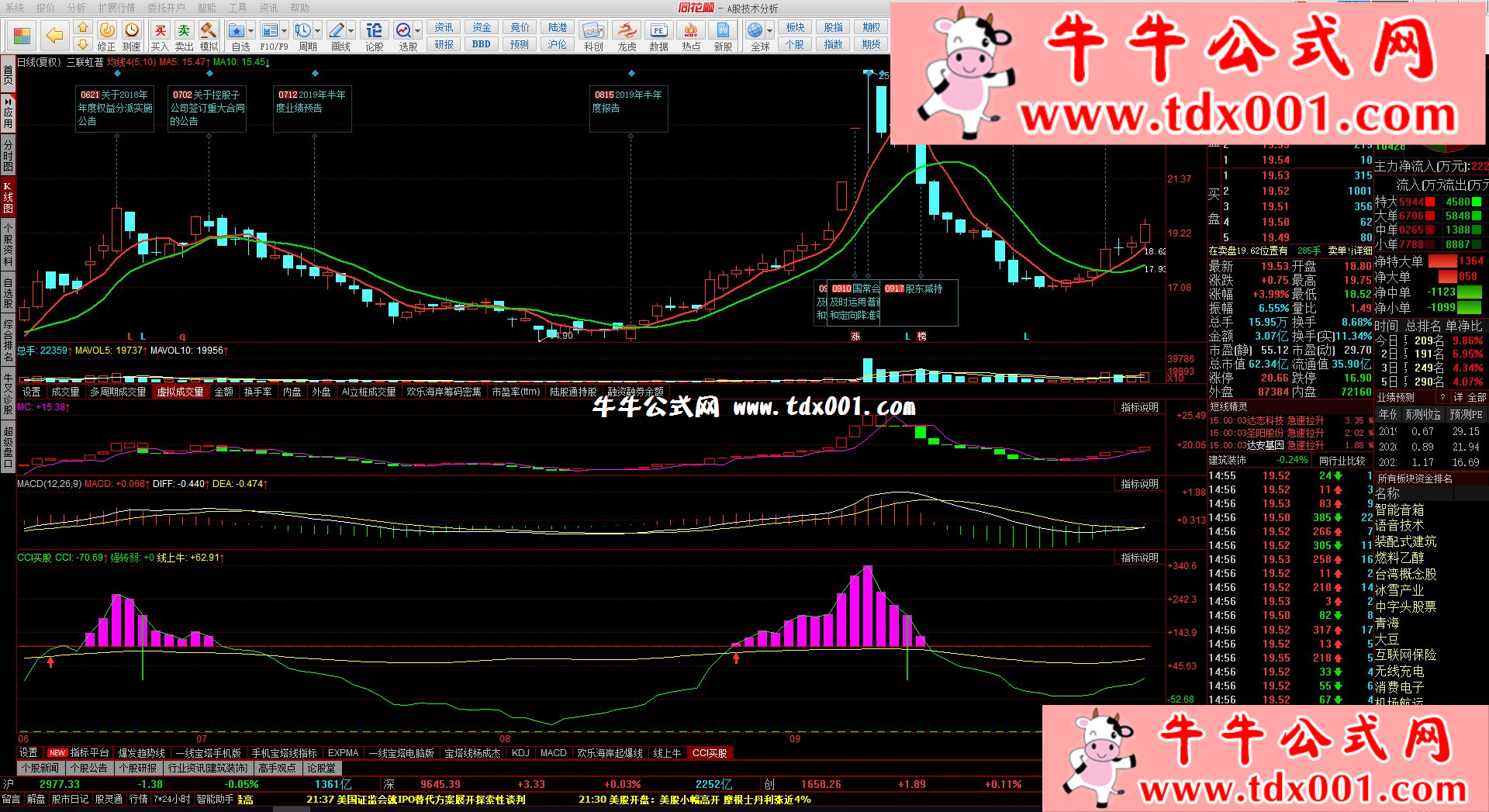Expand the 自选 dropdown arrow

[x=250, y=31]
